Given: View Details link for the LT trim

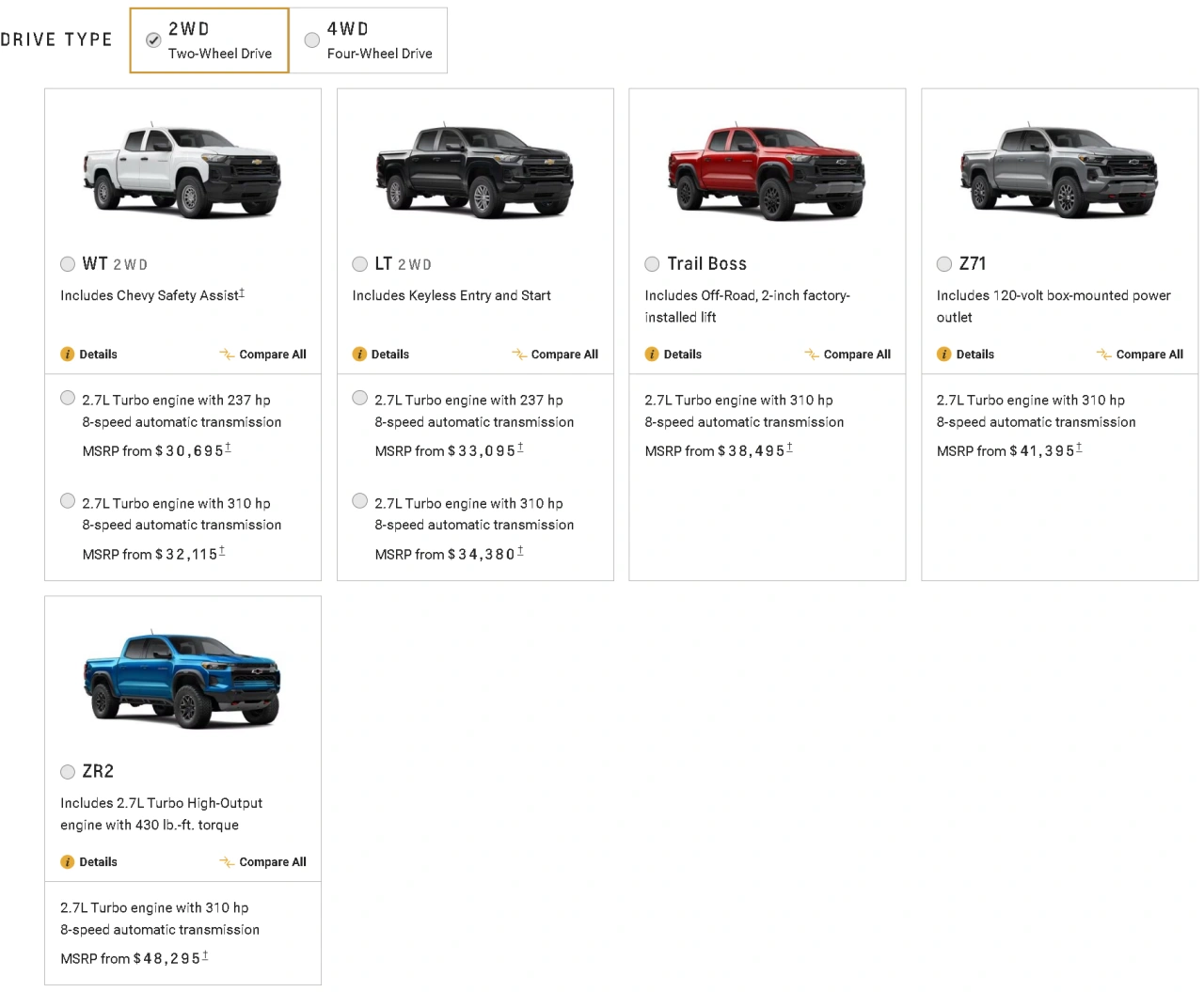Looking at the screenshot, I should point(390,354).
